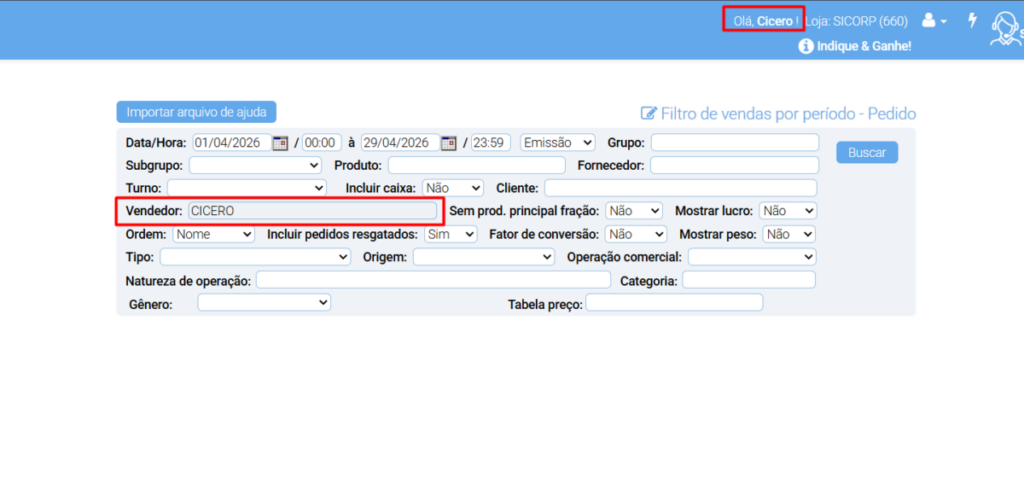
Task: Expand the Turno dropdown
Action: (247, 188)
